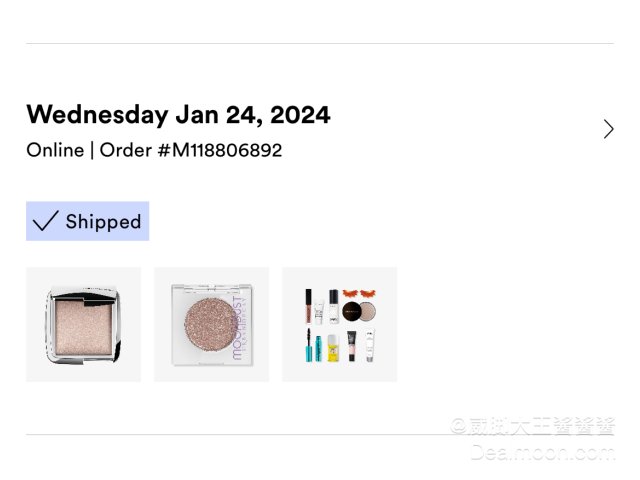Click the Dealmoon.com watermark text

(x=543, y=452)
